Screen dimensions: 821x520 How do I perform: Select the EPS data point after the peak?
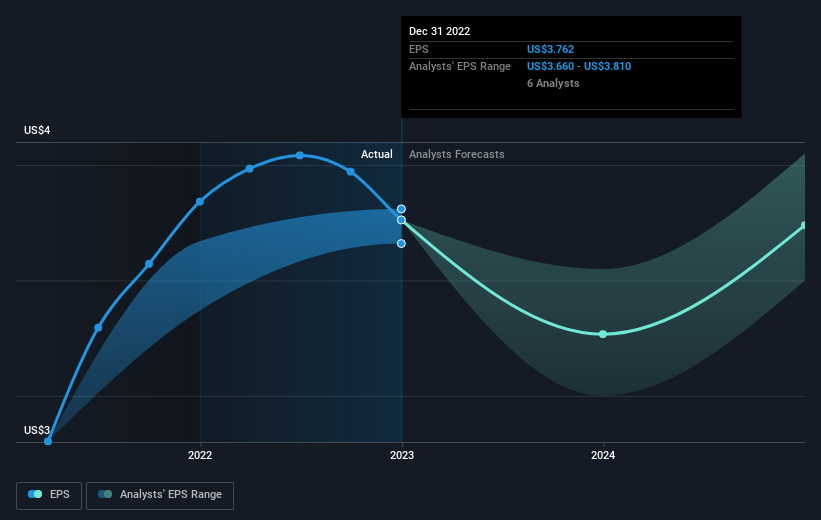351,172
